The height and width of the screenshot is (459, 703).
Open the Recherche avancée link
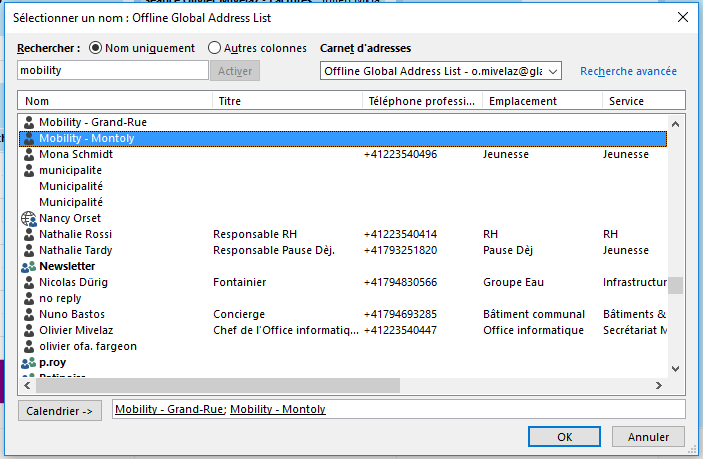[628, 71]
